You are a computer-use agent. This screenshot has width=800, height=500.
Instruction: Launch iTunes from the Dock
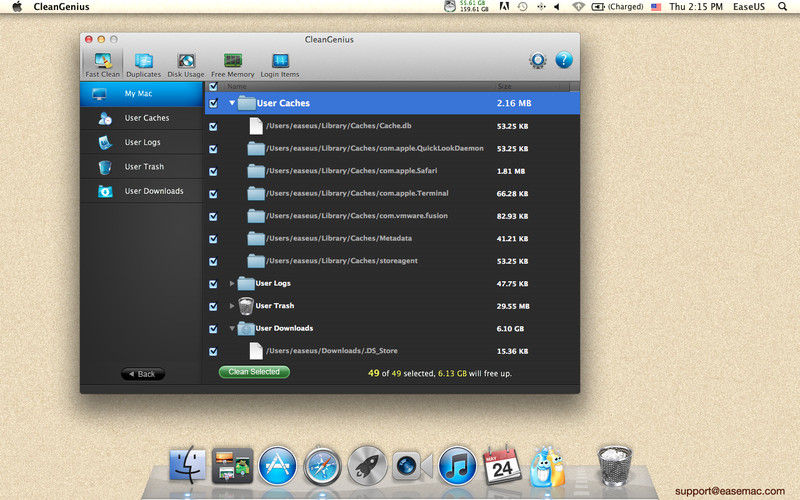(457, 465)
